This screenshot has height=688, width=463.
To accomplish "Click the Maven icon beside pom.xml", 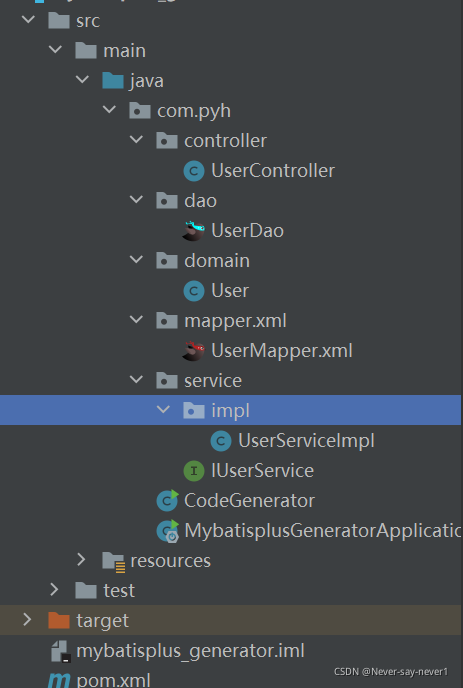I will pos(59,680).
